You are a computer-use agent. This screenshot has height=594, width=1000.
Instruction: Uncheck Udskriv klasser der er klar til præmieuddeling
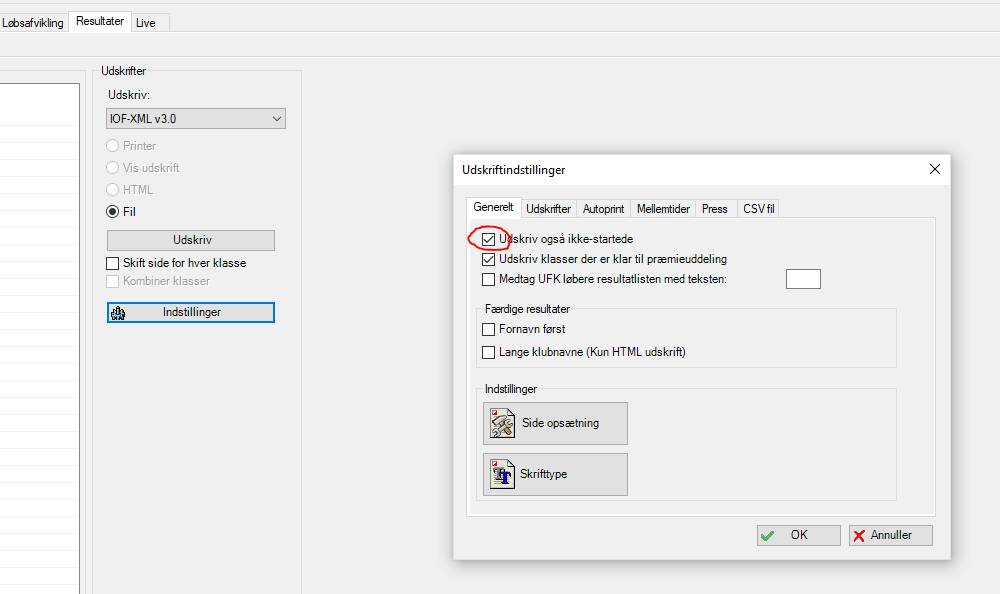pyautogui.click(x=489, y=259)
